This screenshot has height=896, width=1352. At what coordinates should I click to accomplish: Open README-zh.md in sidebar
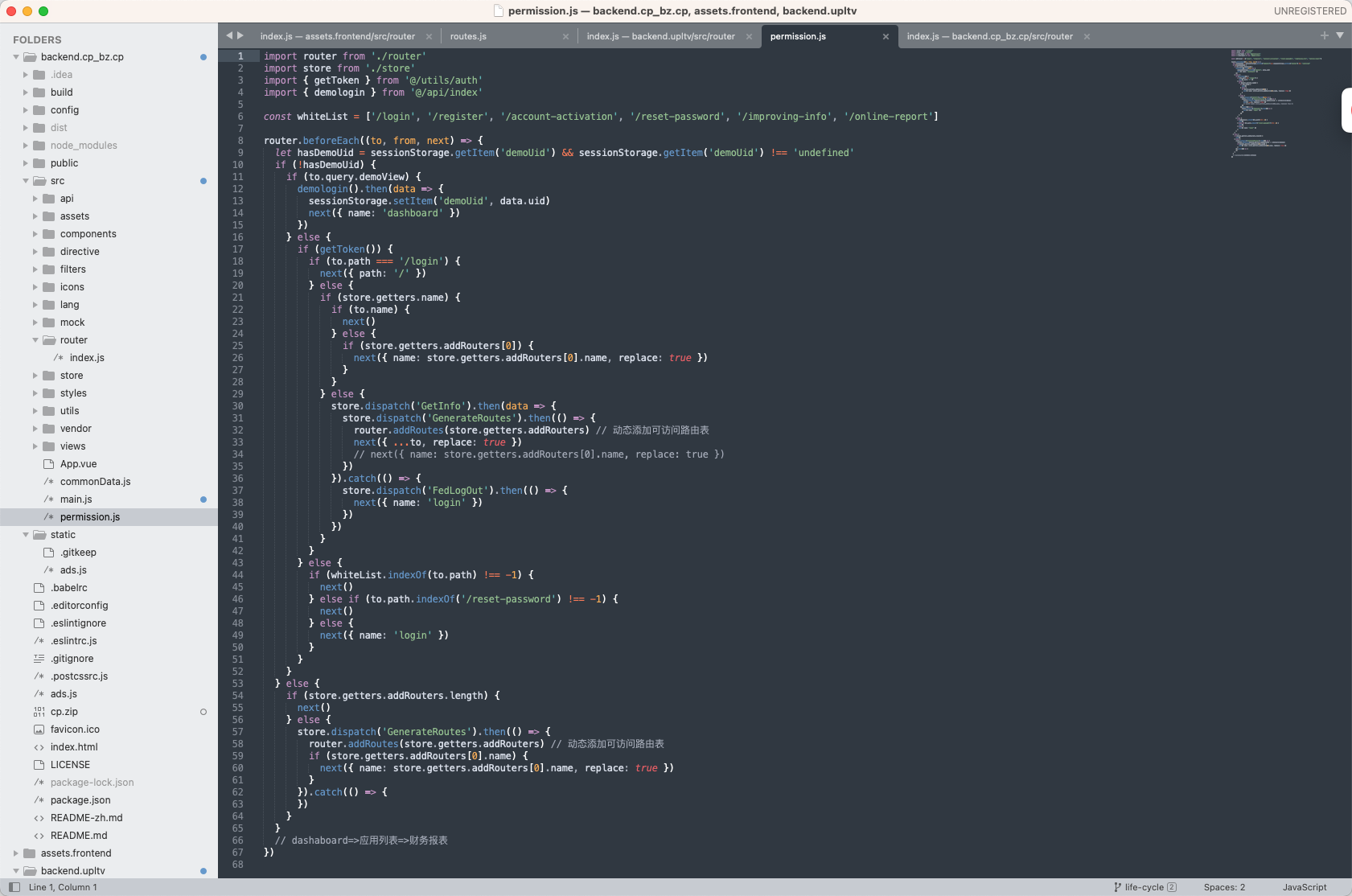pyautogui.click(x=86, y=818)
